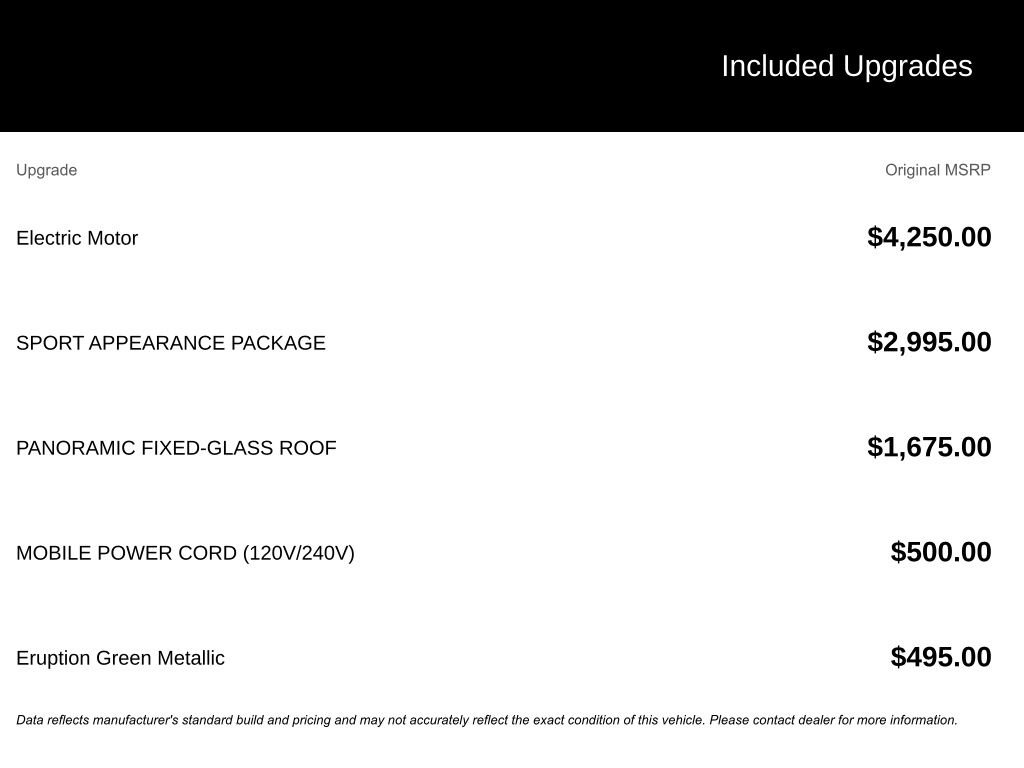
Task: Click the $495.00 paint color price
Action: point(941,657)
